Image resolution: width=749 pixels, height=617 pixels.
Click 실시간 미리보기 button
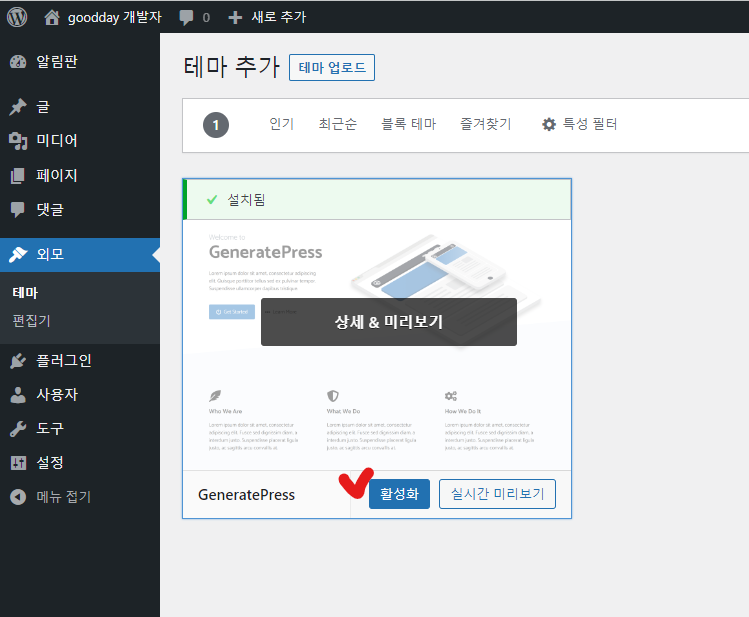click(497, 494)
